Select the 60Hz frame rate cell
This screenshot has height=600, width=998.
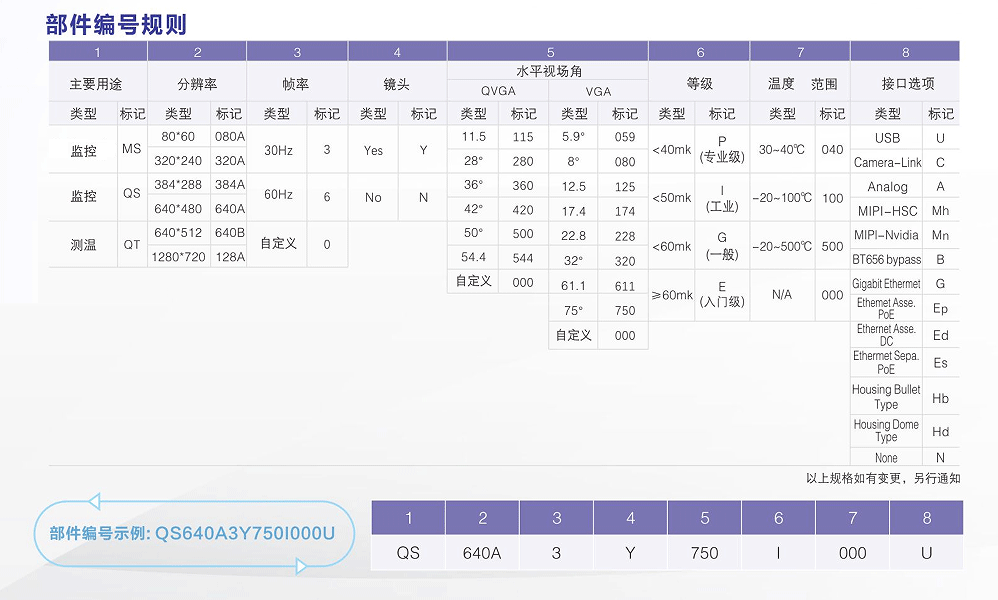tap(277, 196)
